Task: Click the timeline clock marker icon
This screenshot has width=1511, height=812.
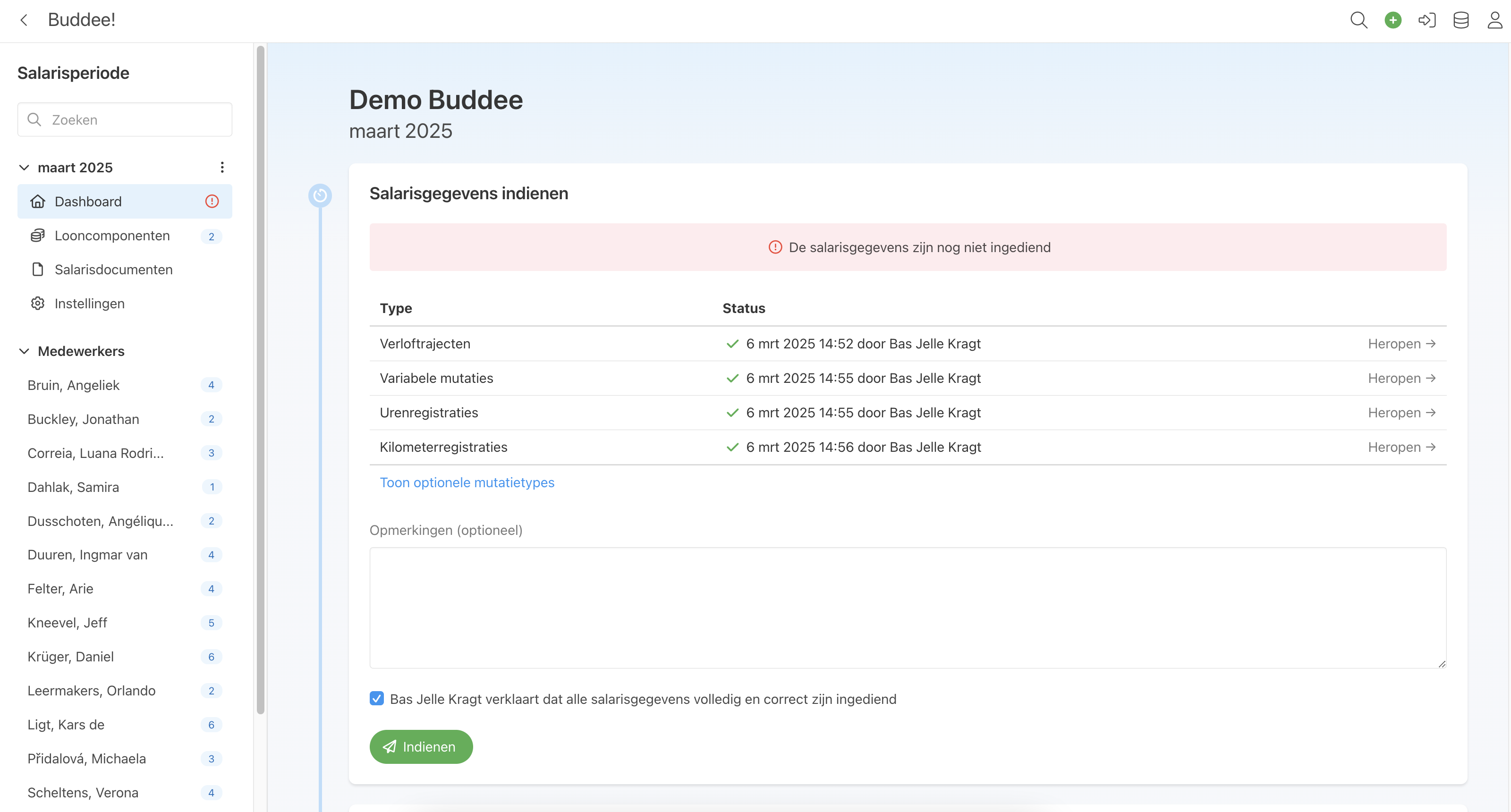Action: coord(320,195)
